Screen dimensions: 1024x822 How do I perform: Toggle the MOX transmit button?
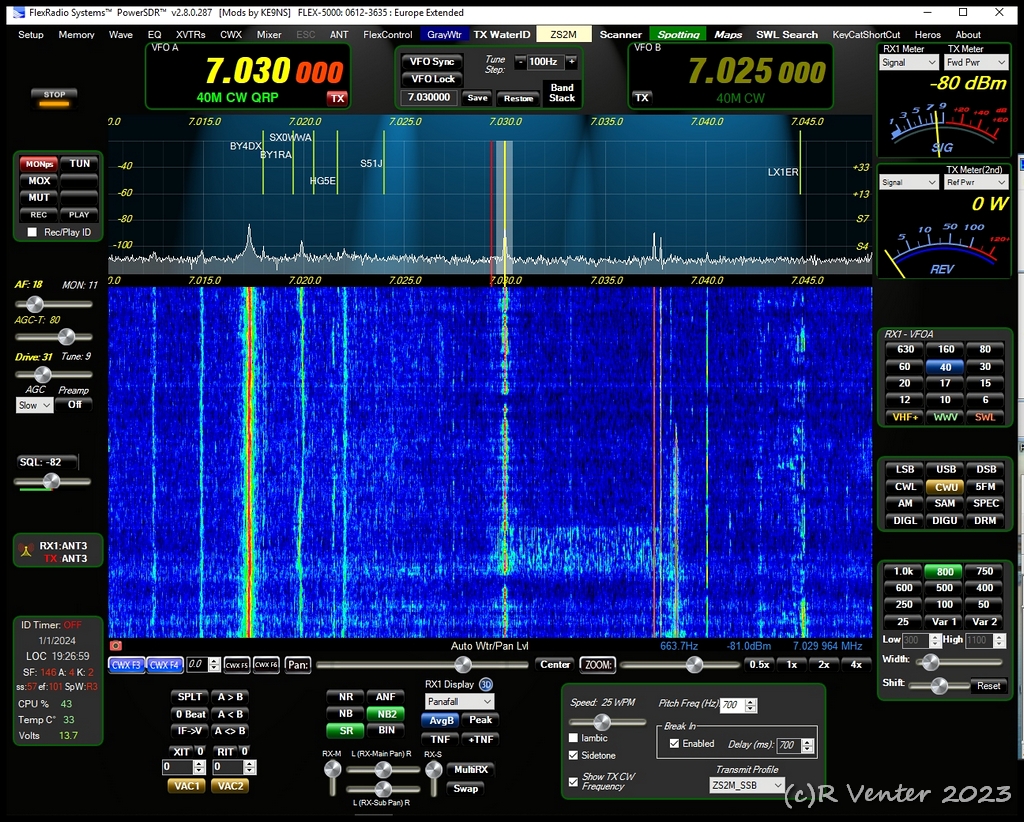pyautogui.click(x=39, y=181)
